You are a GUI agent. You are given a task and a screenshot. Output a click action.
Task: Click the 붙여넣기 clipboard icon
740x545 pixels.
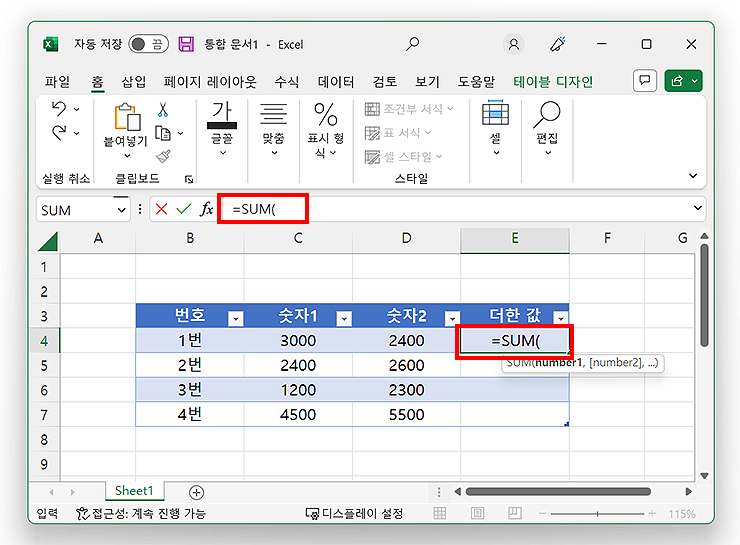pyautogui.click(x=127, y=116)
